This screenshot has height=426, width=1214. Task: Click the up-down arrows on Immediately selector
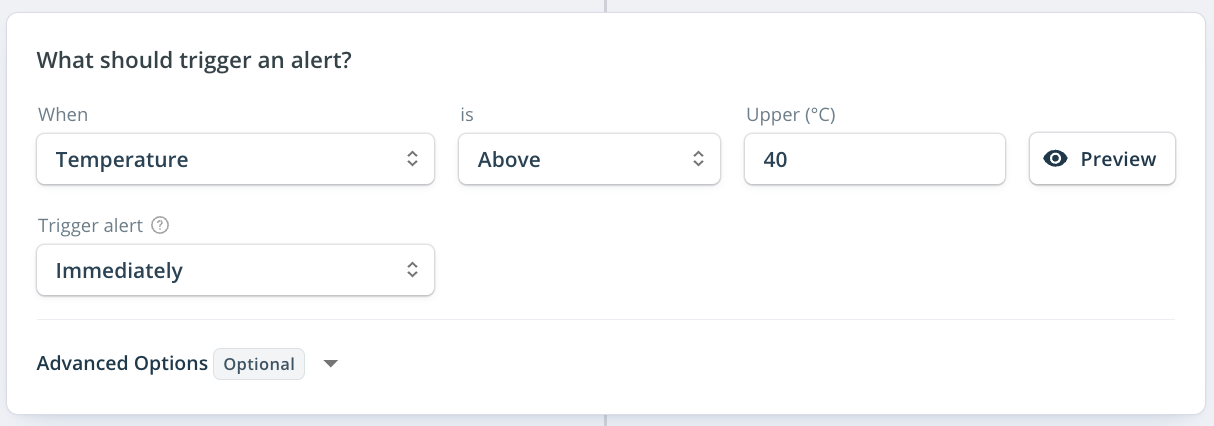[412, 270]
